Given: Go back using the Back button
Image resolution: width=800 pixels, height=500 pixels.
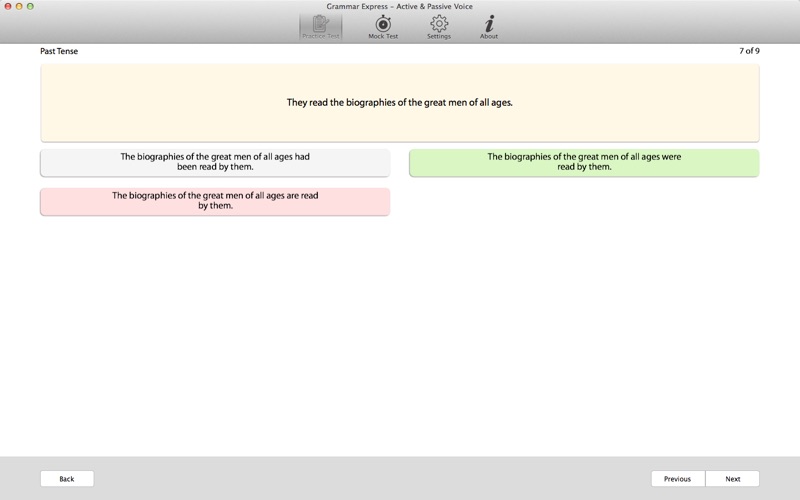Looking at the screenshot, I should tap(67, 479).
